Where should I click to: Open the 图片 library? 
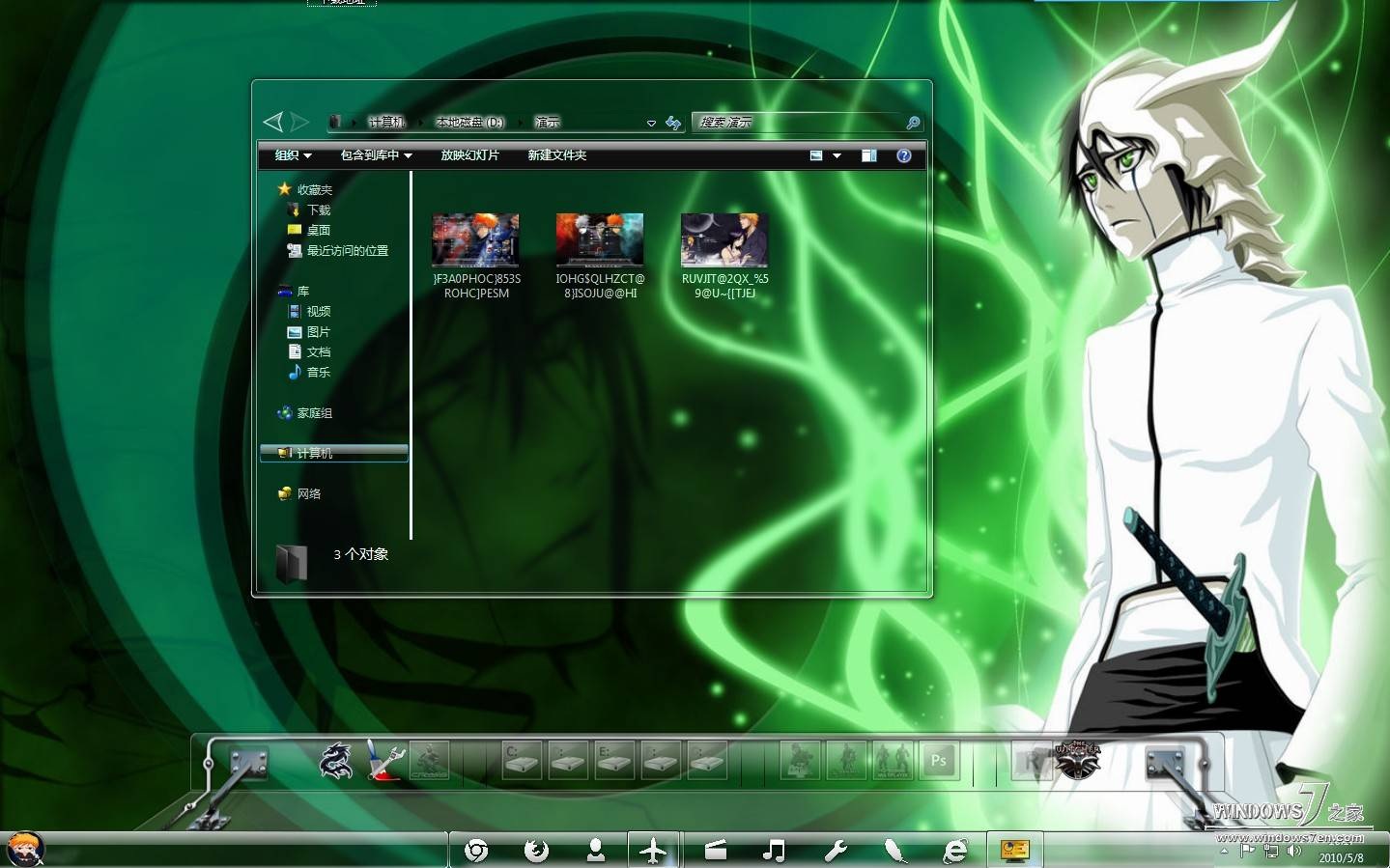318,332
